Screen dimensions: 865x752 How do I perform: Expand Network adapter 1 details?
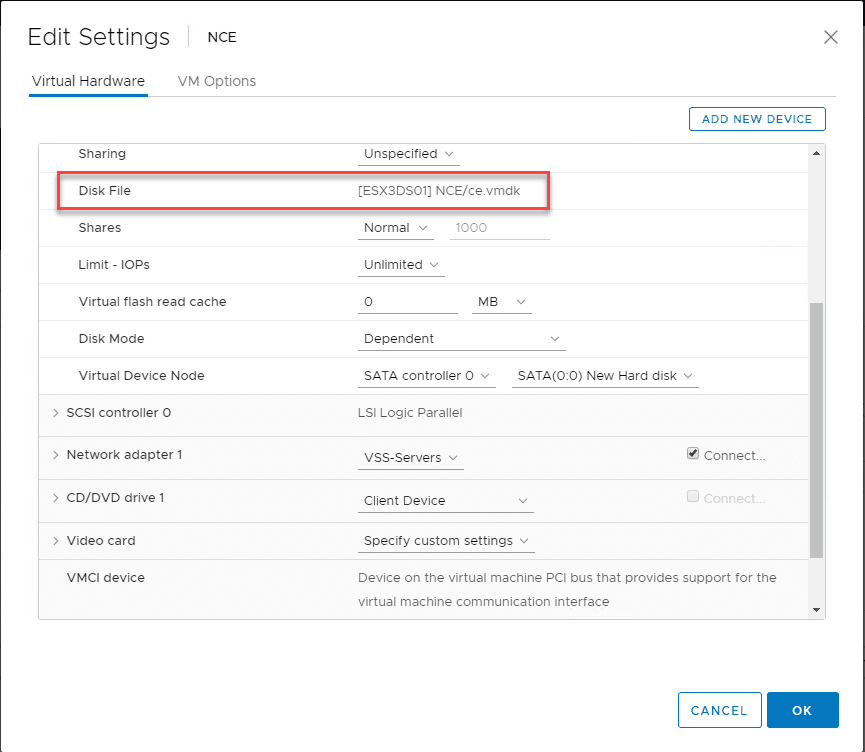(55, 455)
